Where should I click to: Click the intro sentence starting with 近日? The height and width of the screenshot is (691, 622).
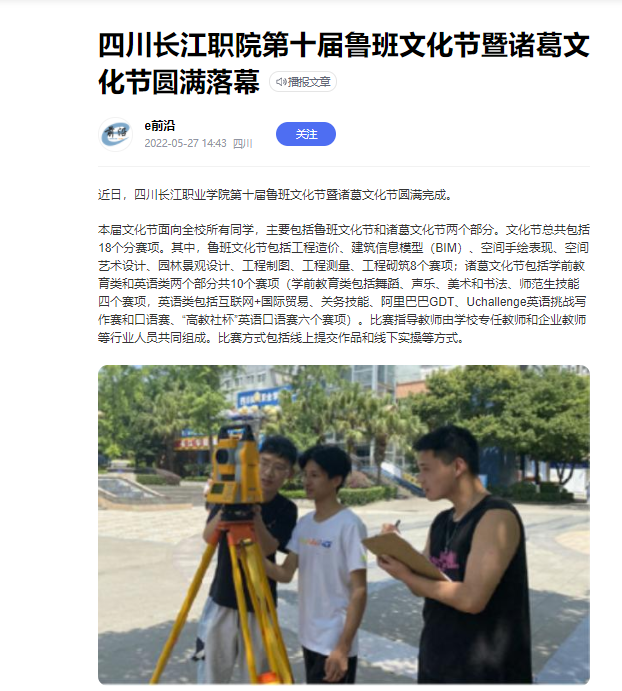pos(276,194)
